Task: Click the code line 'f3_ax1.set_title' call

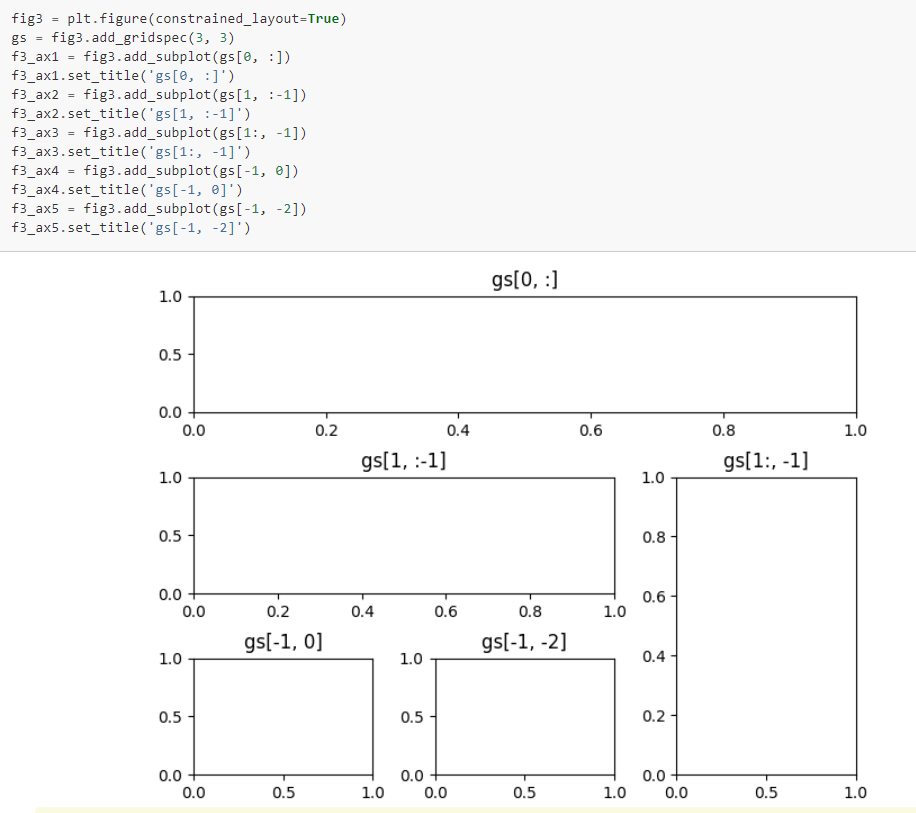Action: tap(123, 76)
